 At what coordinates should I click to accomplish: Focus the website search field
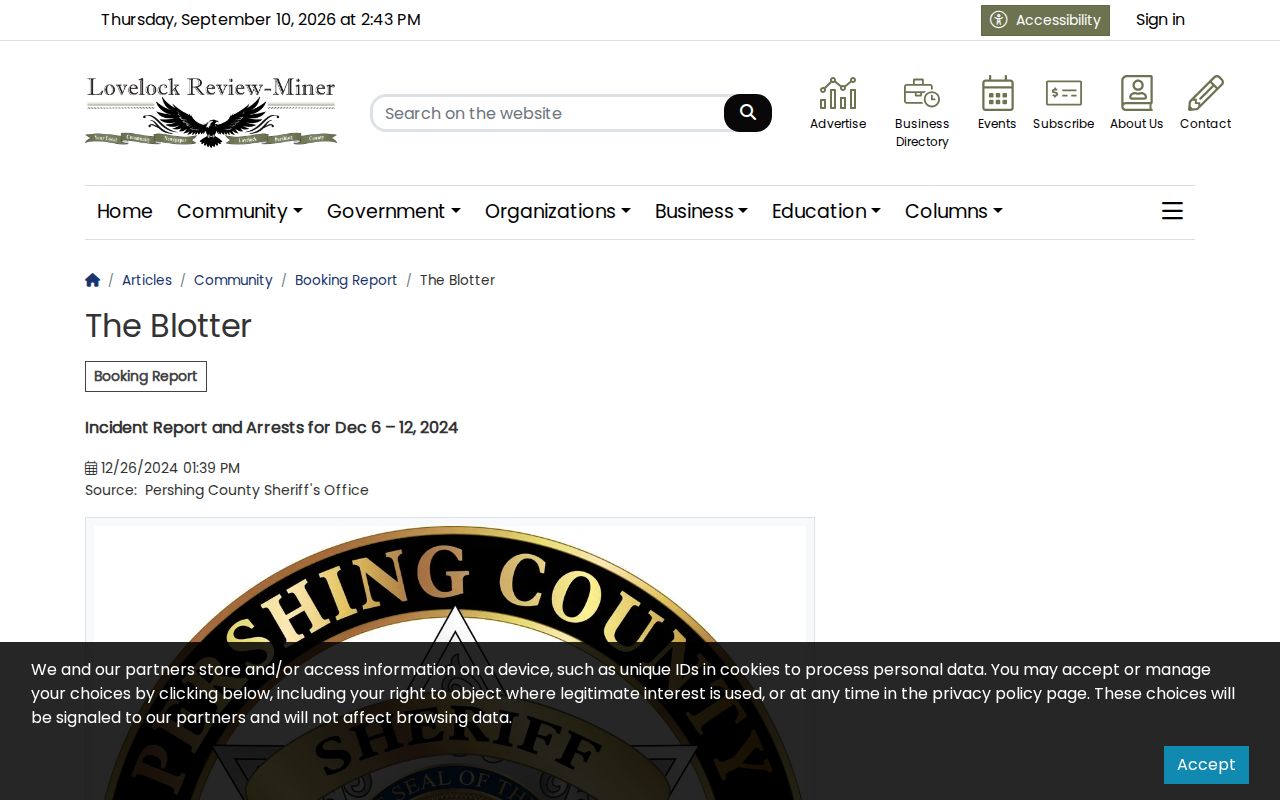[548, 113]
